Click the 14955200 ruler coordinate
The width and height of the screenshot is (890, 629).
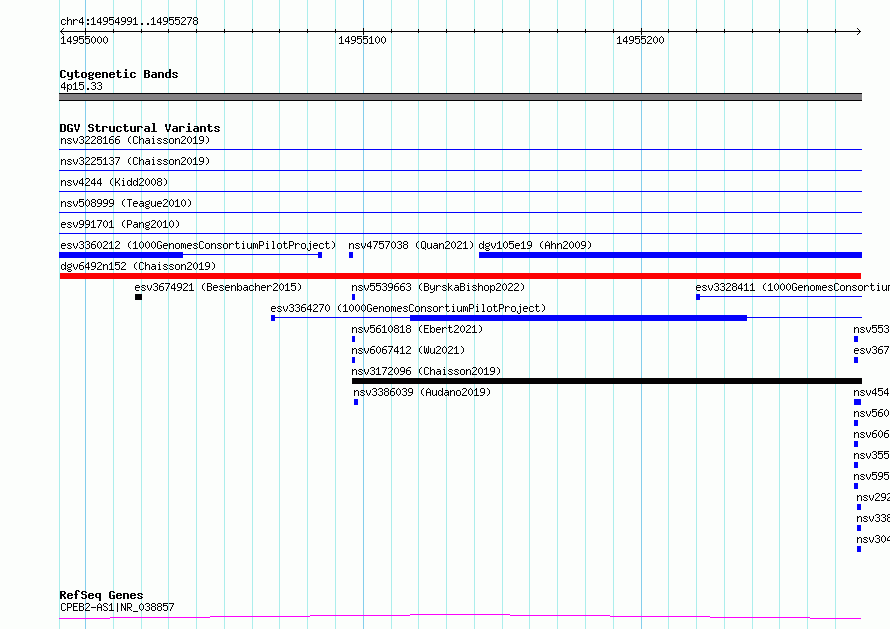coord(640,40)
